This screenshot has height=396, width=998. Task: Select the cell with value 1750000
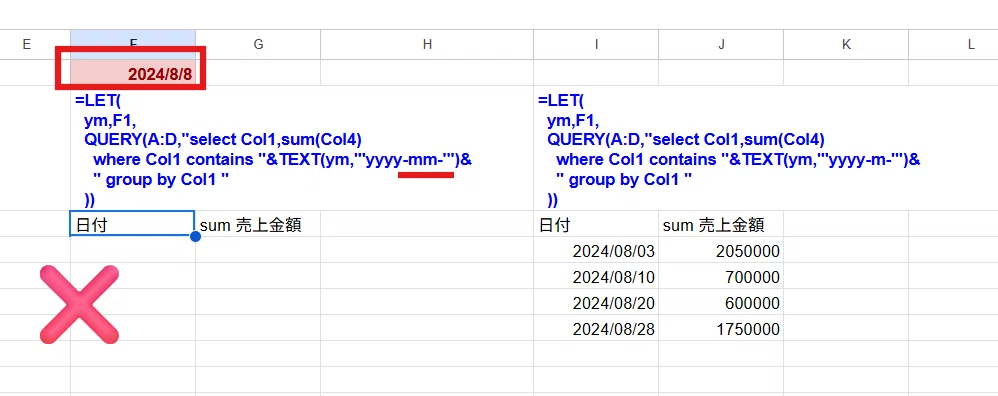[x=721, y=329]
